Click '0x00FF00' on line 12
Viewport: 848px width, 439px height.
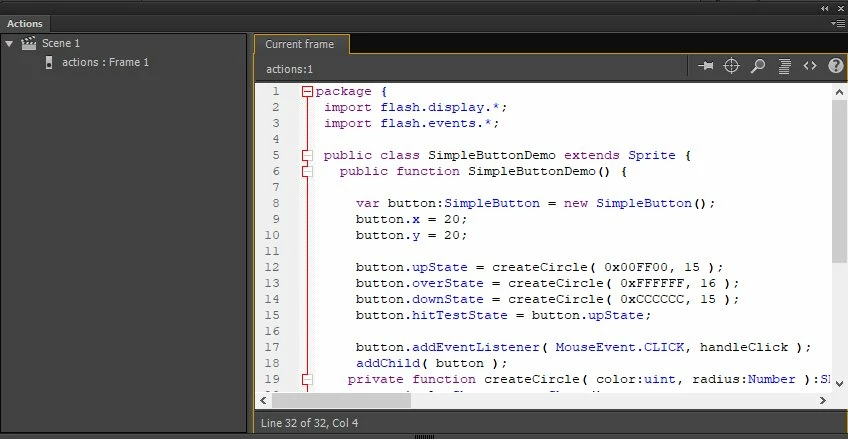tap(636, 268)
